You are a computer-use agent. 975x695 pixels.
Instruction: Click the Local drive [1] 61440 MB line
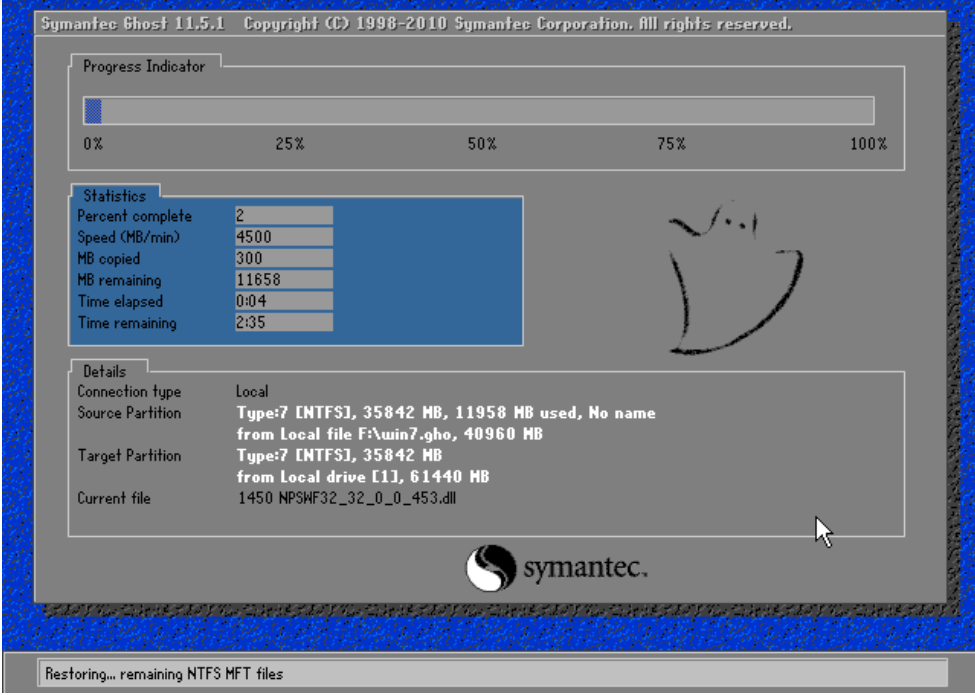(363, 477)
